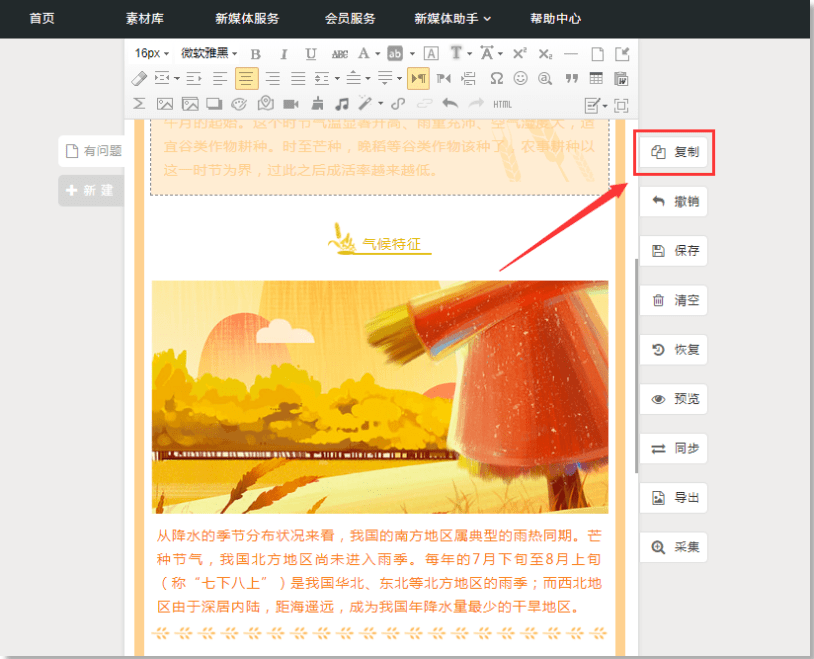
Task: Open the emoji smiley picker
Action: point(520,78)
